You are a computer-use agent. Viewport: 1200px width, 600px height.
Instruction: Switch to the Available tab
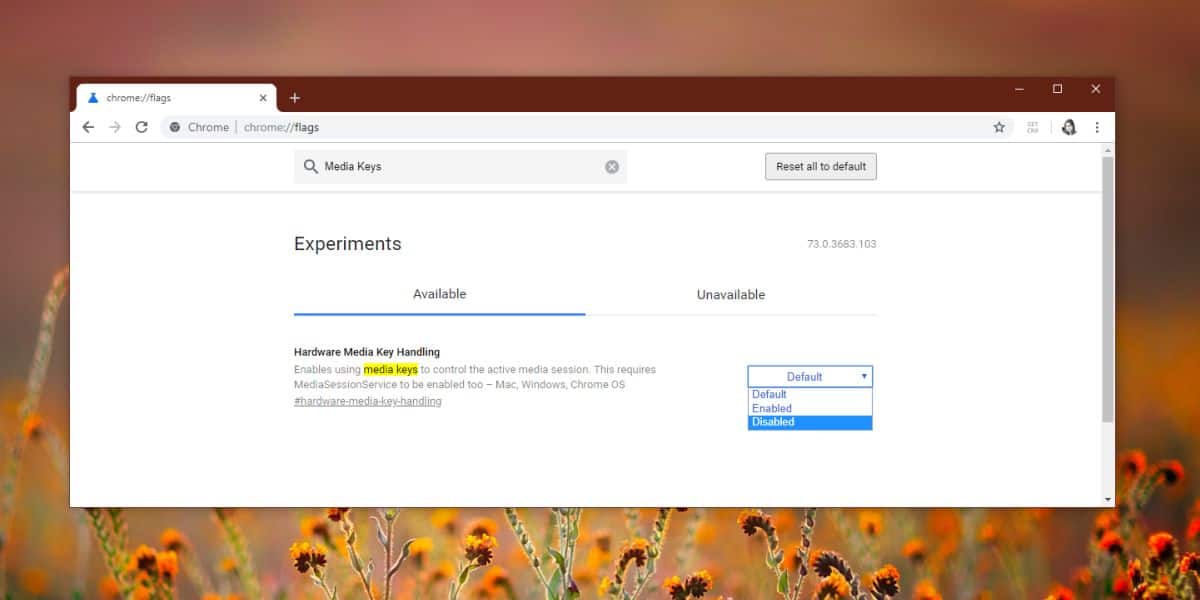point(440,294)
